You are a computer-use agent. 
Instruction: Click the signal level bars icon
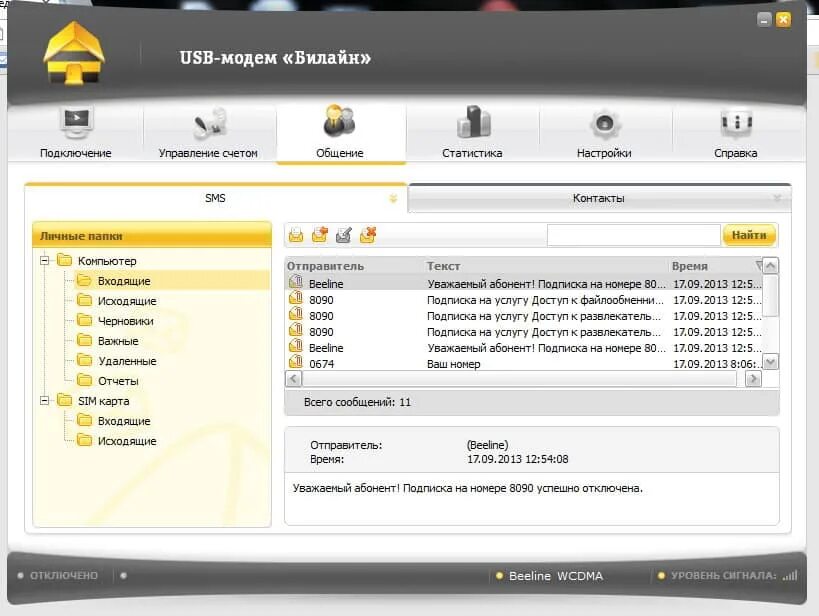(790, 575)
